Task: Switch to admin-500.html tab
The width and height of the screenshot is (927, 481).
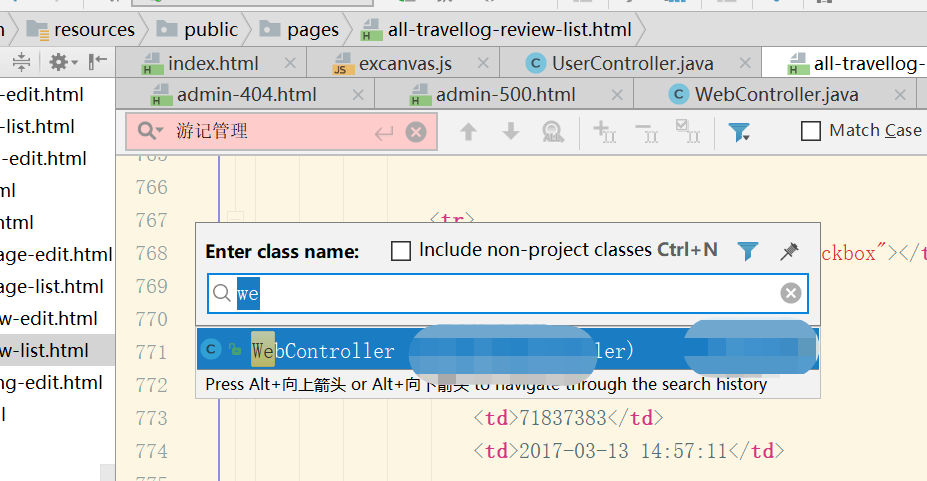Action: click(505, 95)
